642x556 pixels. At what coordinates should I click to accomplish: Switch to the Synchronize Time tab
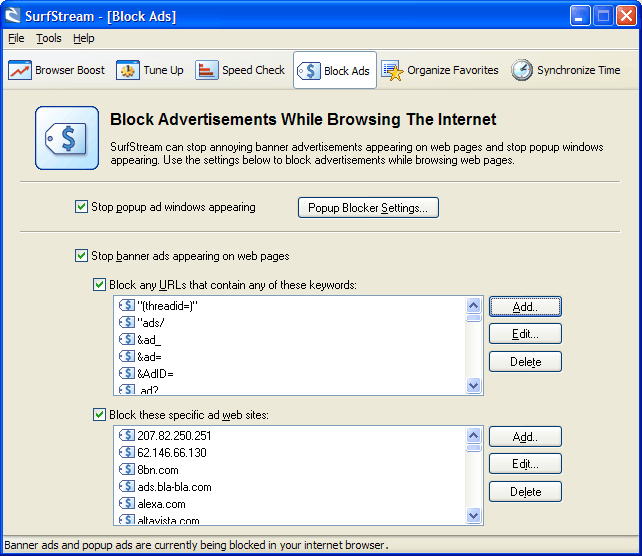(565, 70)
